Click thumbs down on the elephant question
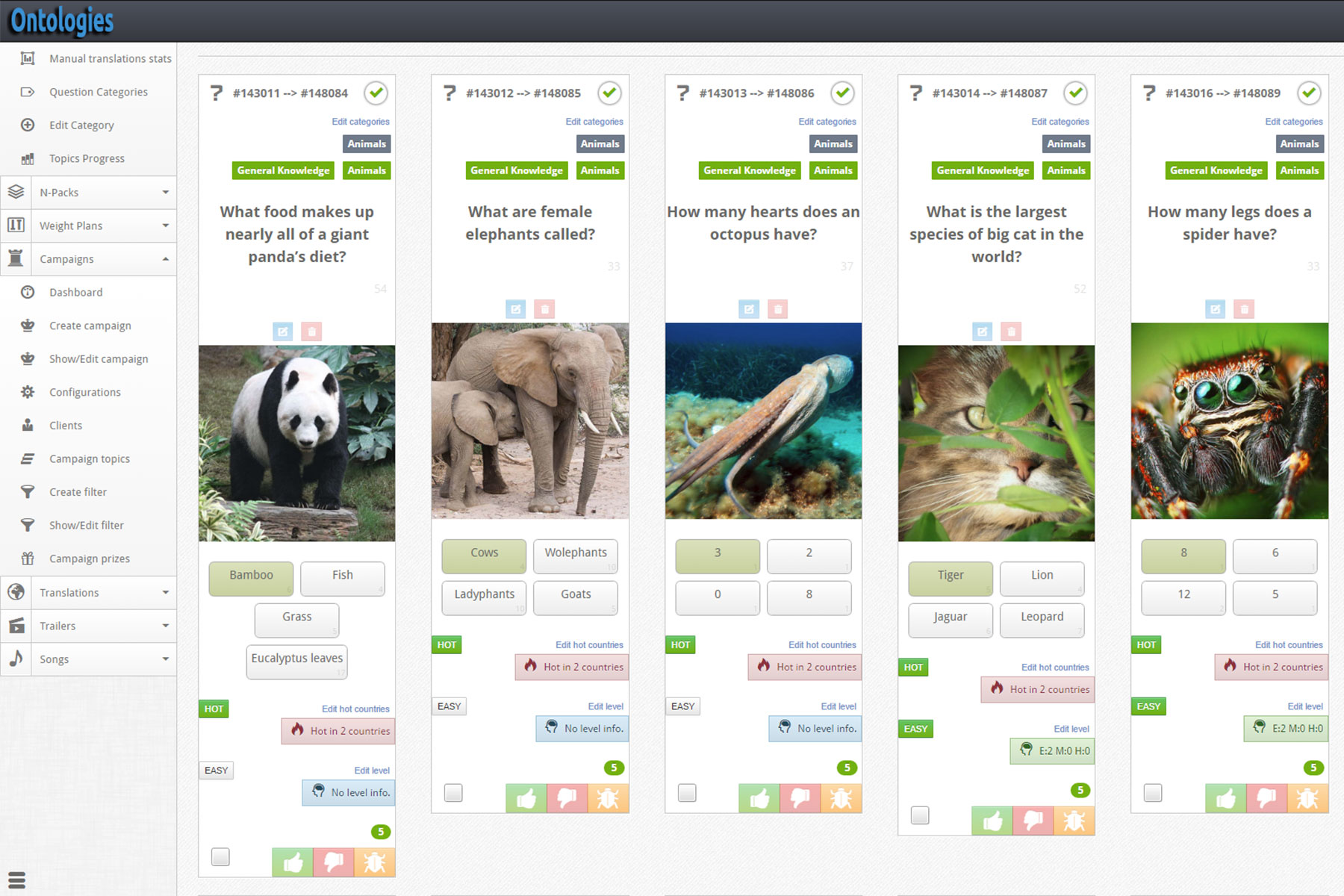 567,798
